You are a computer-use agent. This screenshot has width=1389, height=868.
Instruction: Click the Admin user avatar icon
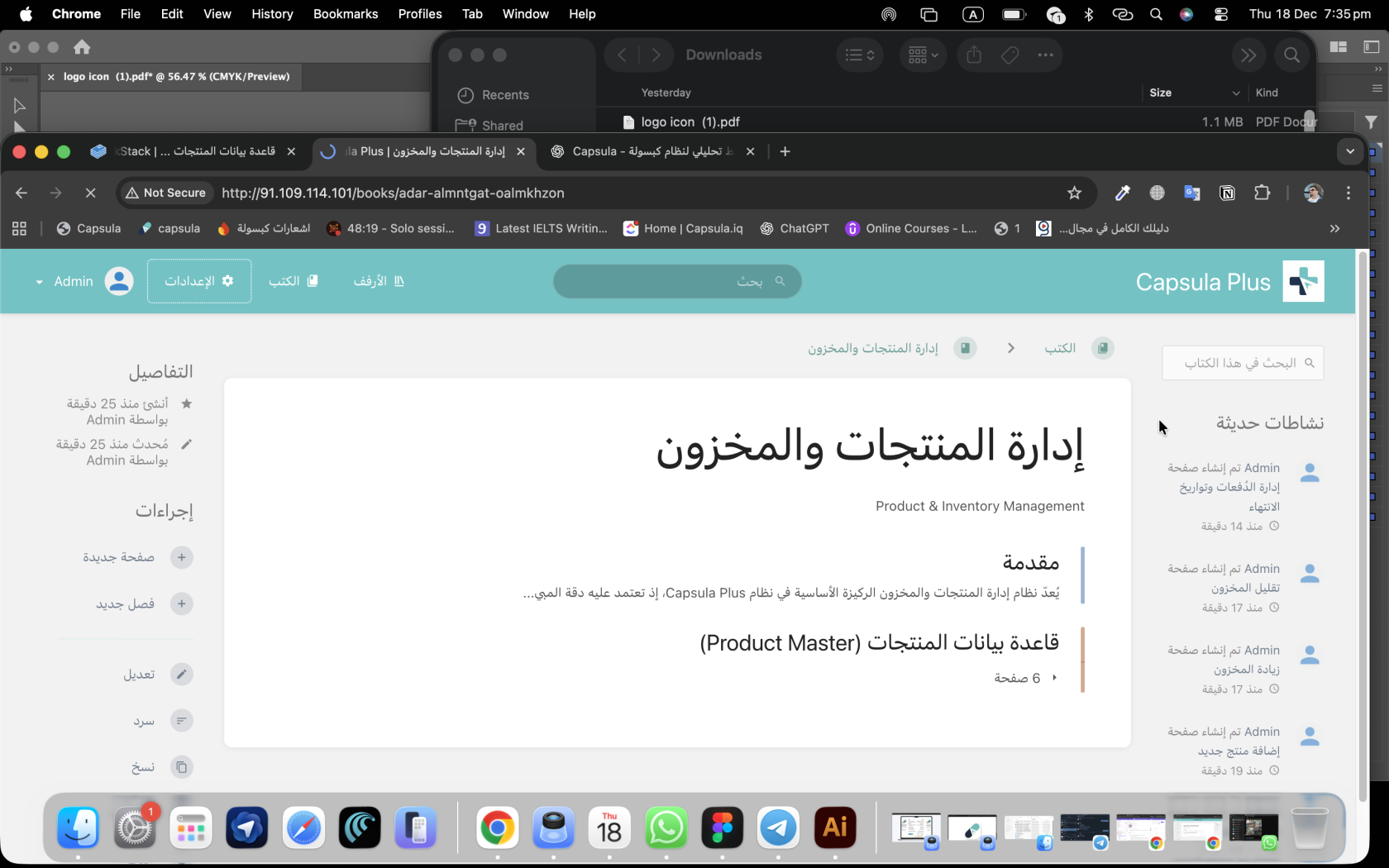pos(119,281)
